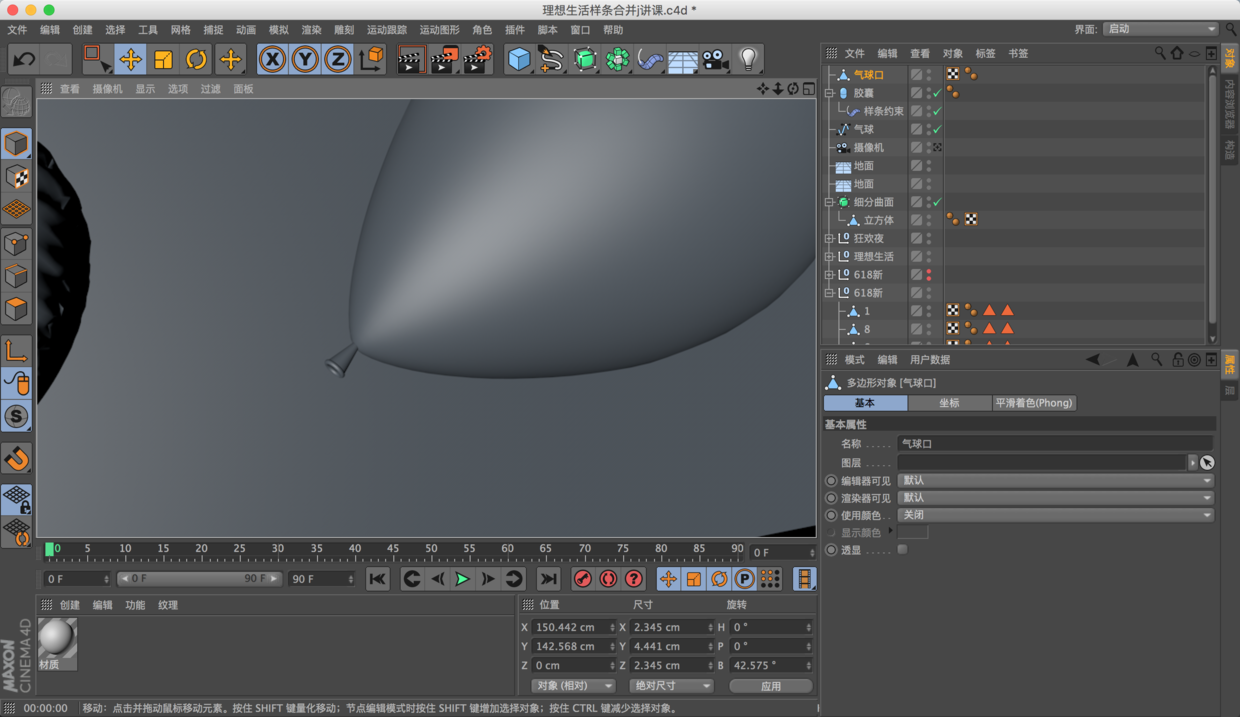Select the Rotate tool in toolbar
This screenshot has width=1240, height=717.
[x=196, y=59]
